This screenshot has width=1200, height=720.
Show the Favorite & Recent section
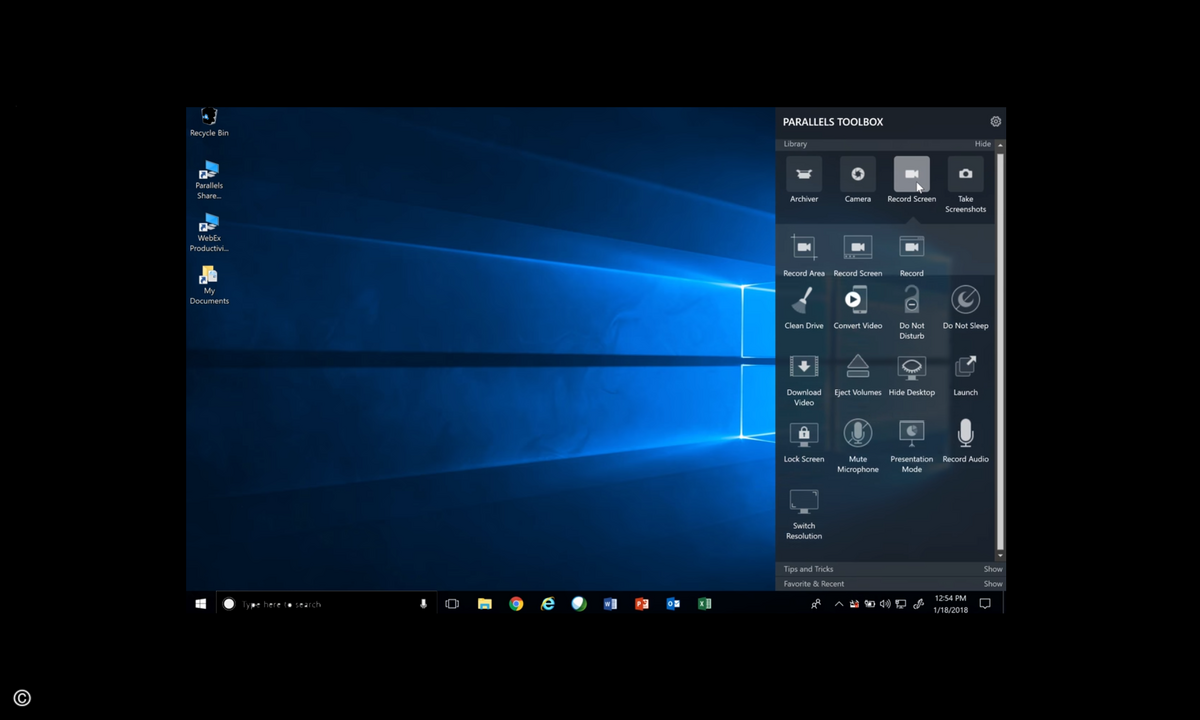(993, 584)
